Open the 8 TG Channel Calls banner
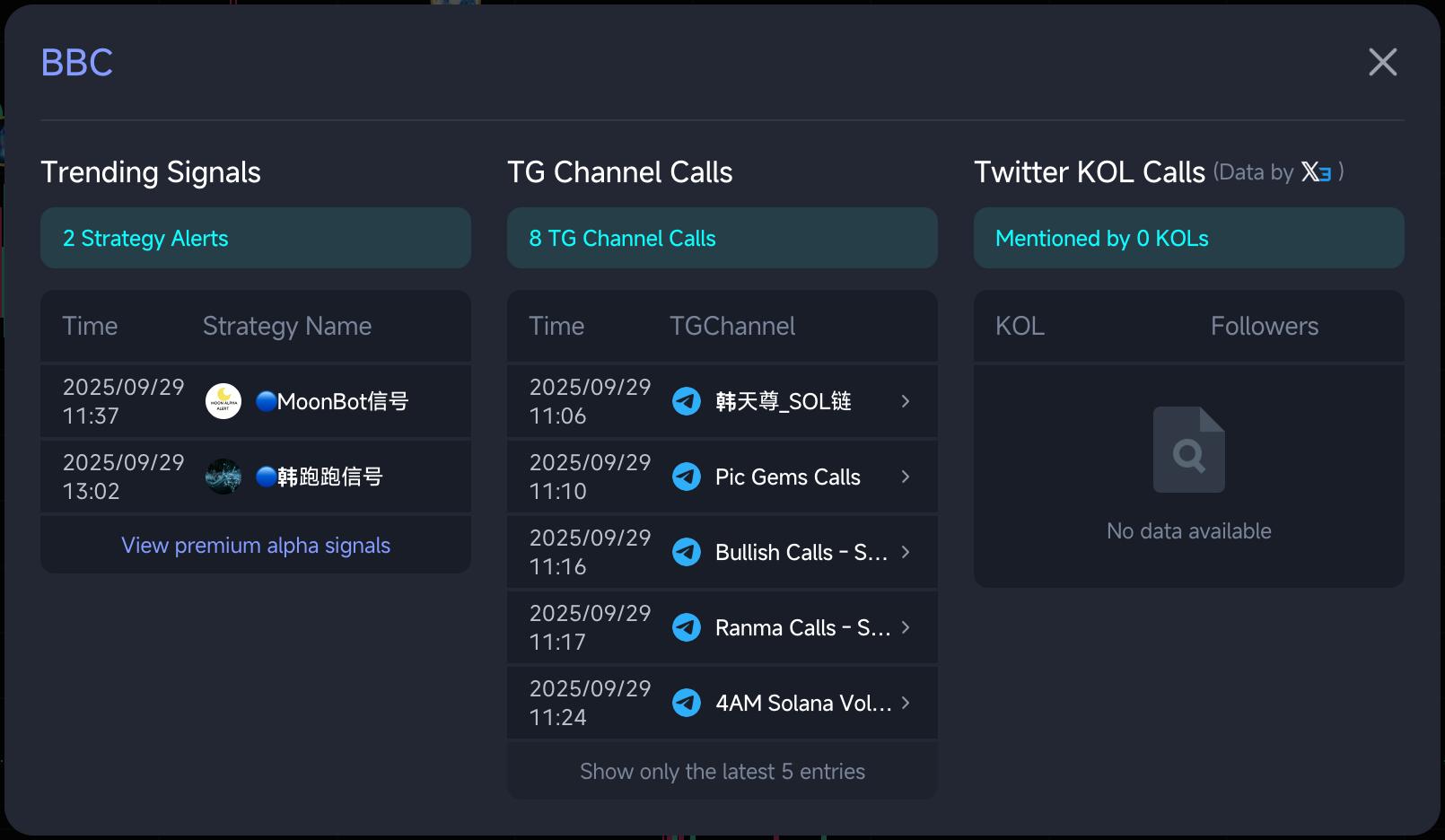Viewport: 1445px width, 840px height. pyautogui.click(x=722, y=238)
